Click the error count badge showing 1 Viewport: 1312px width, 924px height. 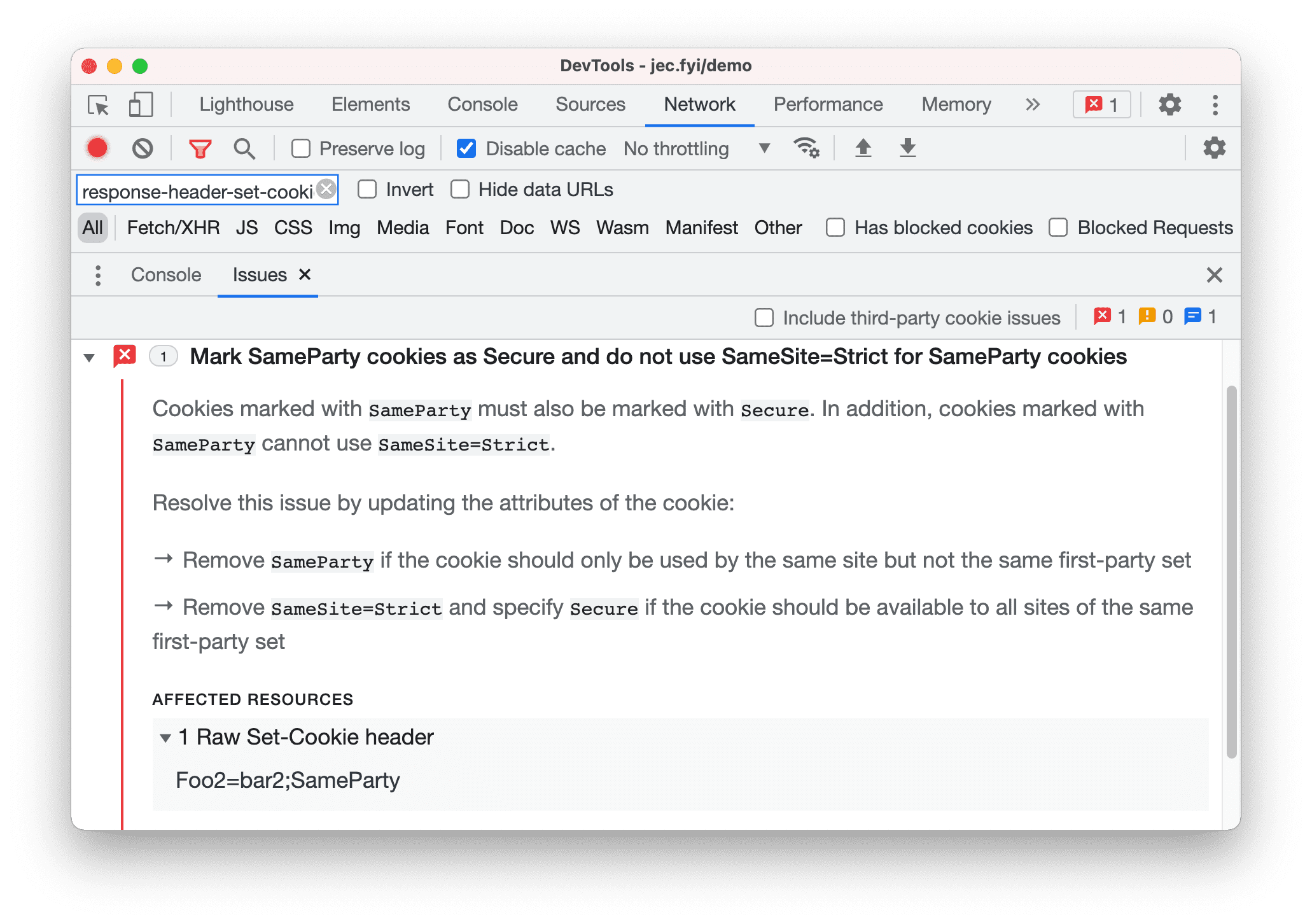(x=1100, y=105)
